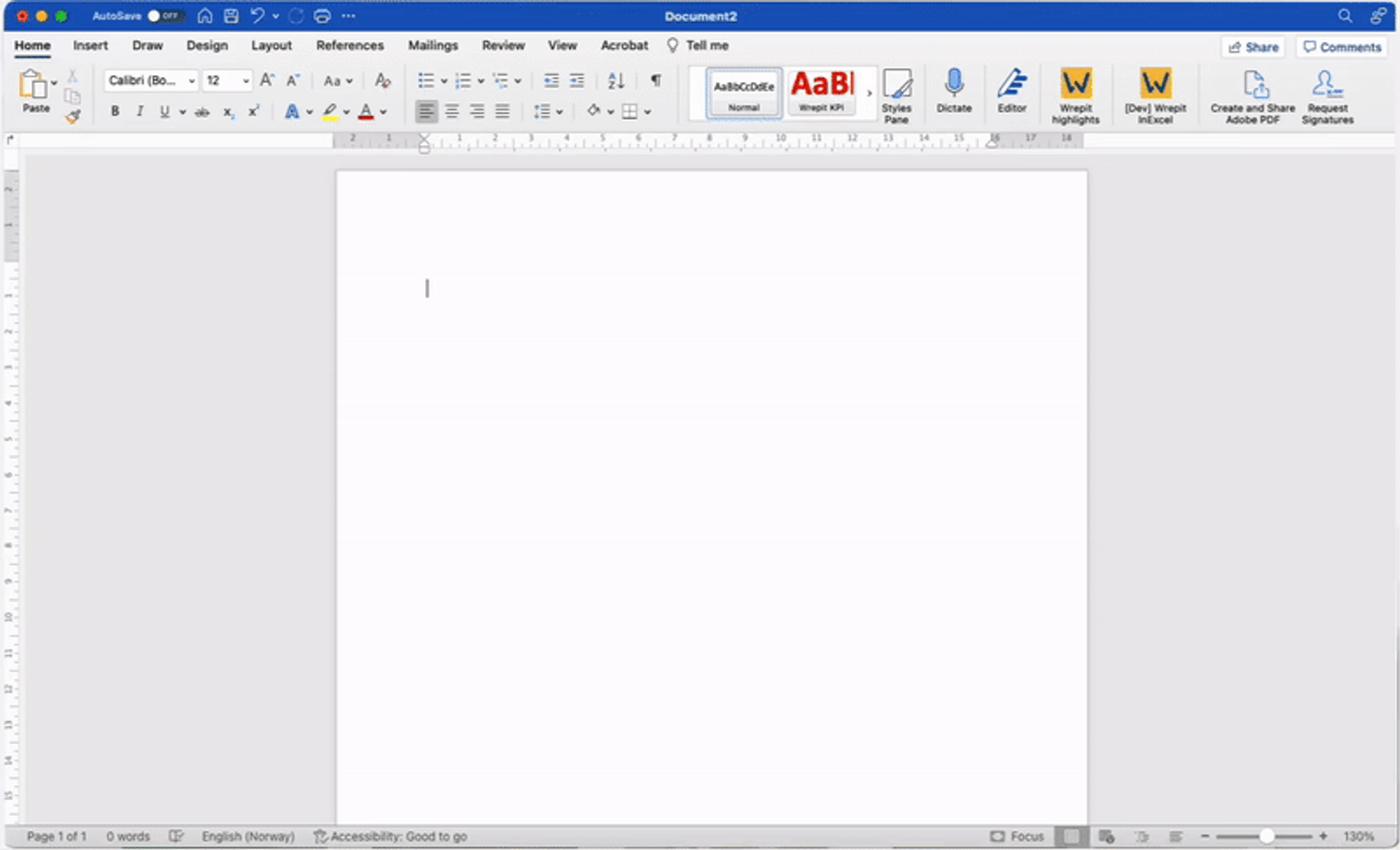
Task: Click the Tell me search field
Action: click(x=707, y=45)
